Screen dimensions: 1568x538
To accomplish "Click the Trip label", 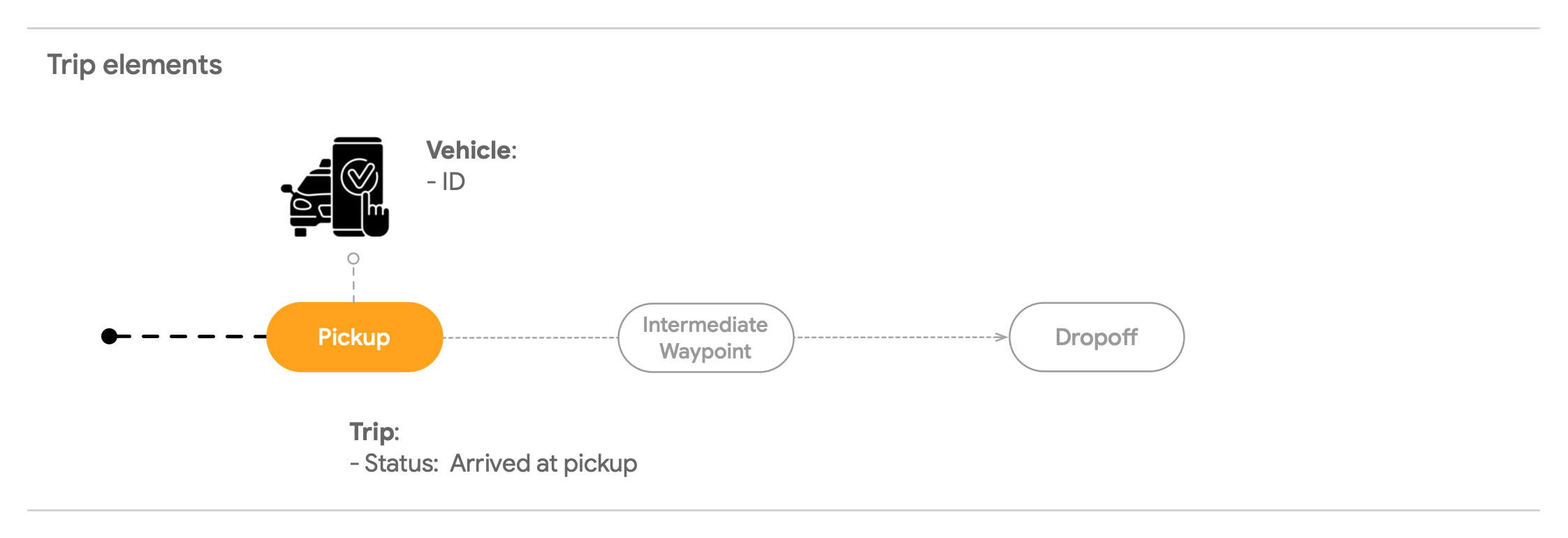I will coord(374,432).
